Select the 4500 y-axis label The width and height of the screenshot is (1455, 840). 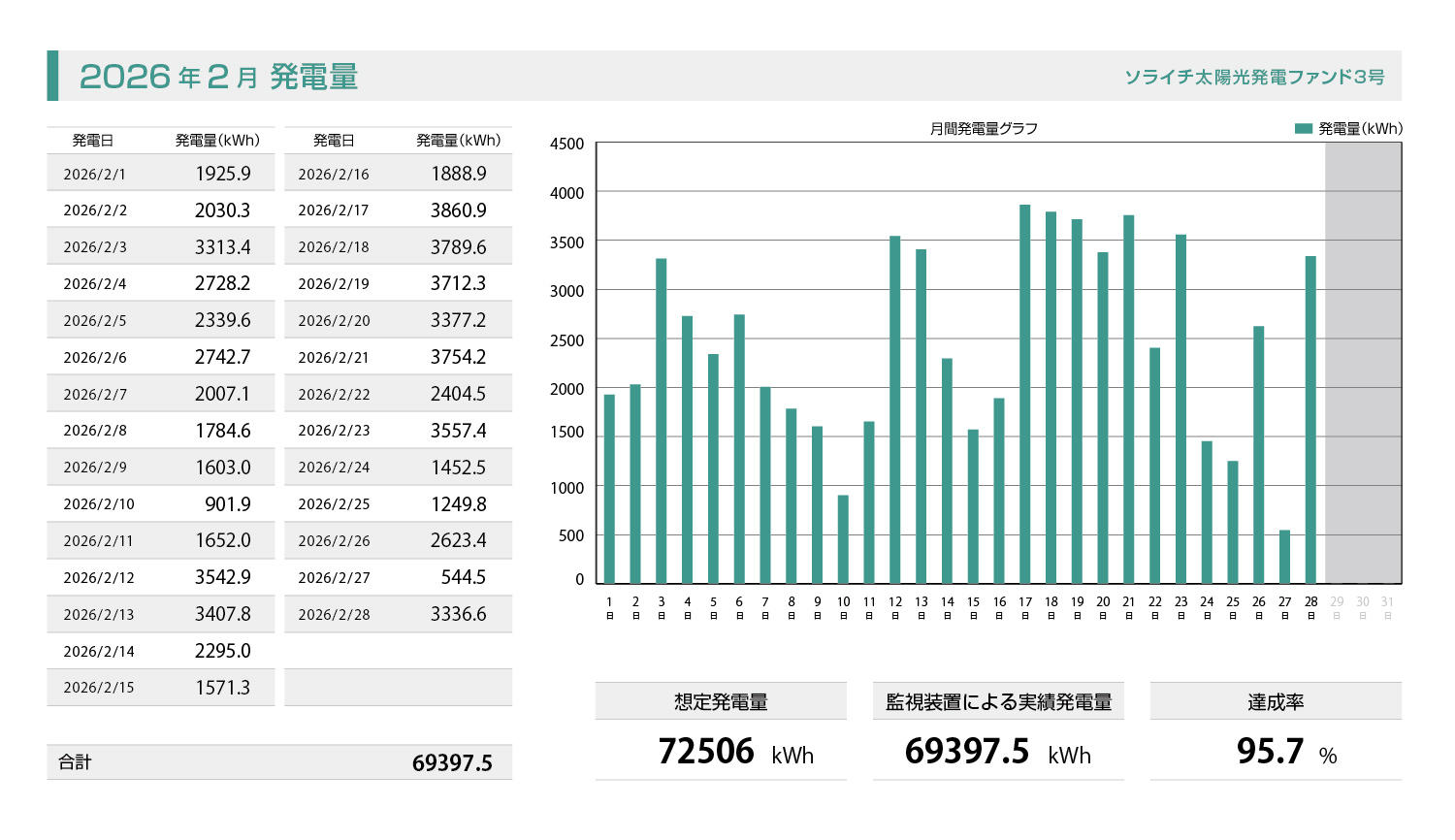click(566, 144)
